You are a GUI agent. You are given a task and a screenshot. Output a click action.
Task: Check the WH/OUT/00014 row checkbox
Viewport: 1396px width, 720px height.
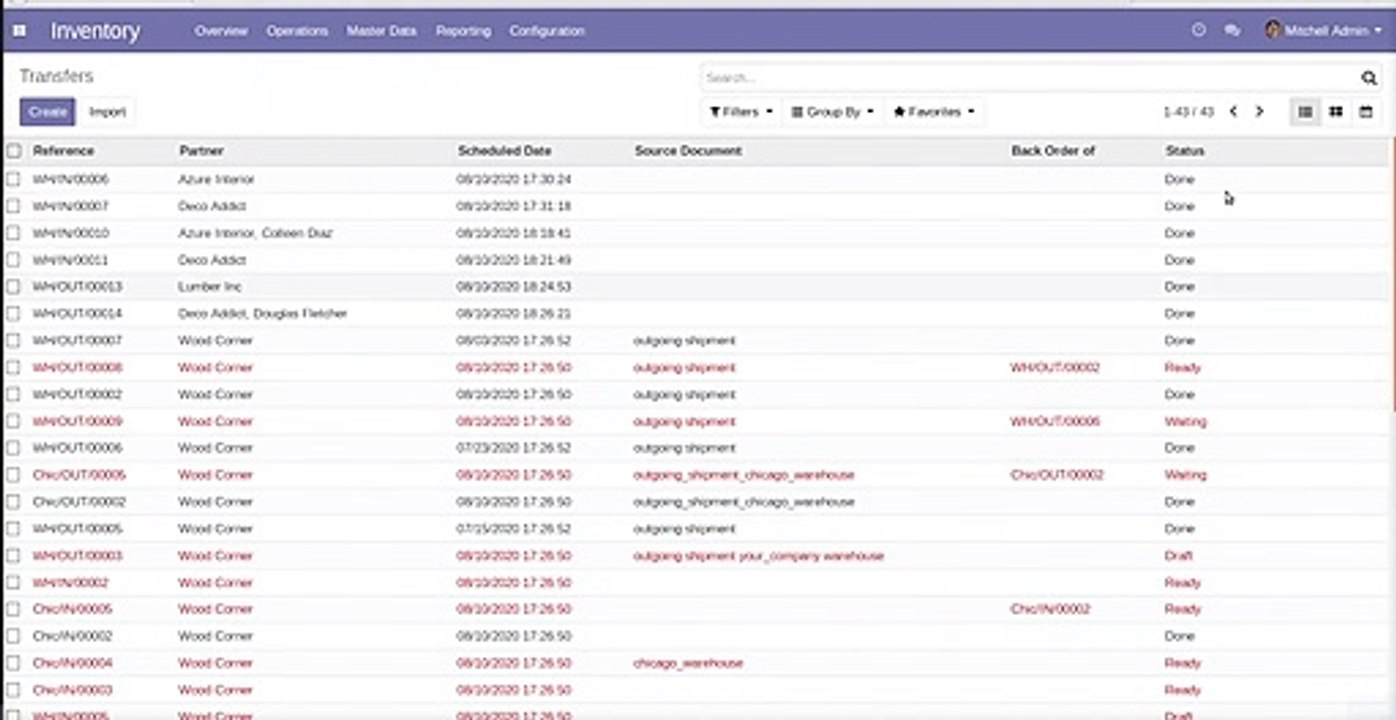pos(13,314)
